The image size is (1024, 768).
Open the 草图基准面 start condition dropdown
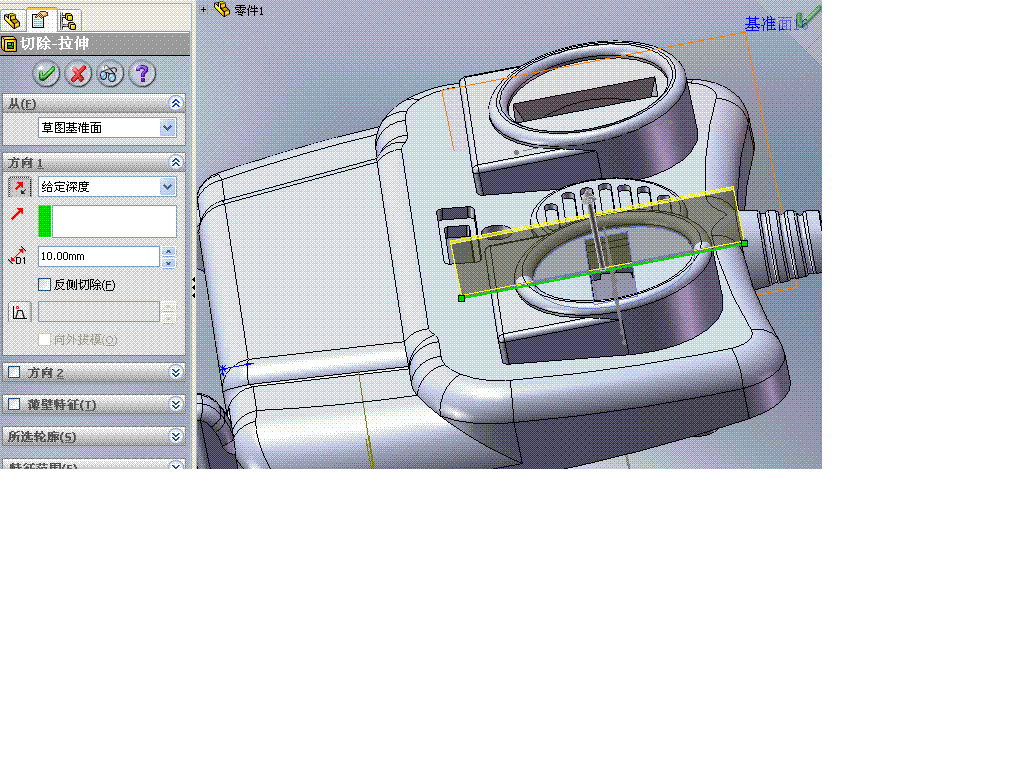coord(167,128)
